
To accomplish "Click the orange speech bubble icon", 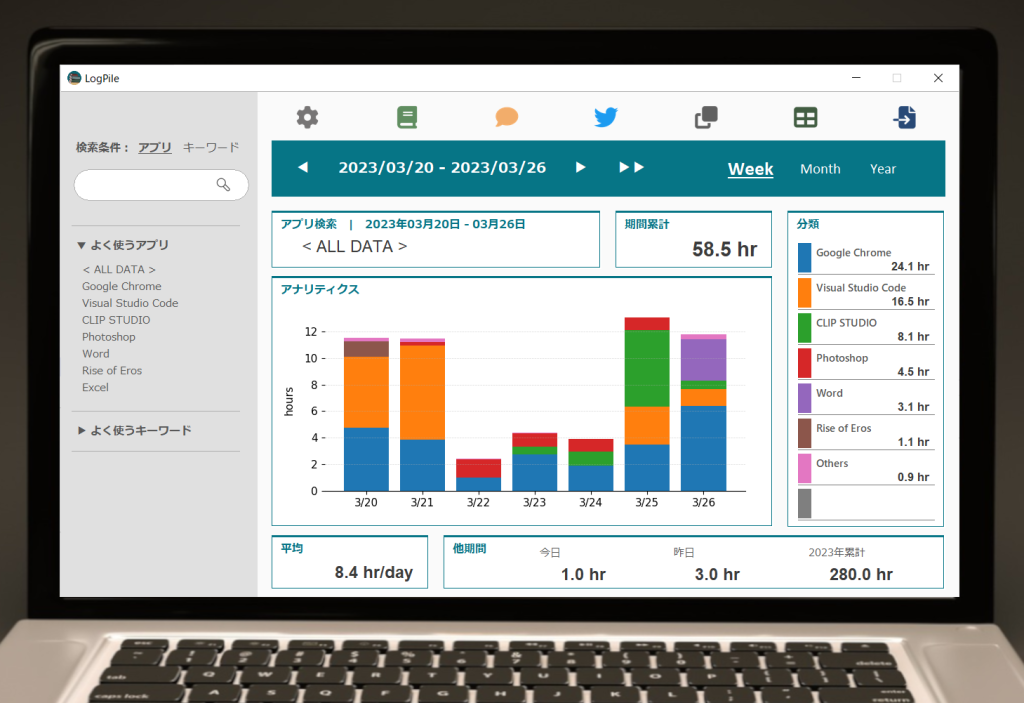I will click(x=507, y=117).
